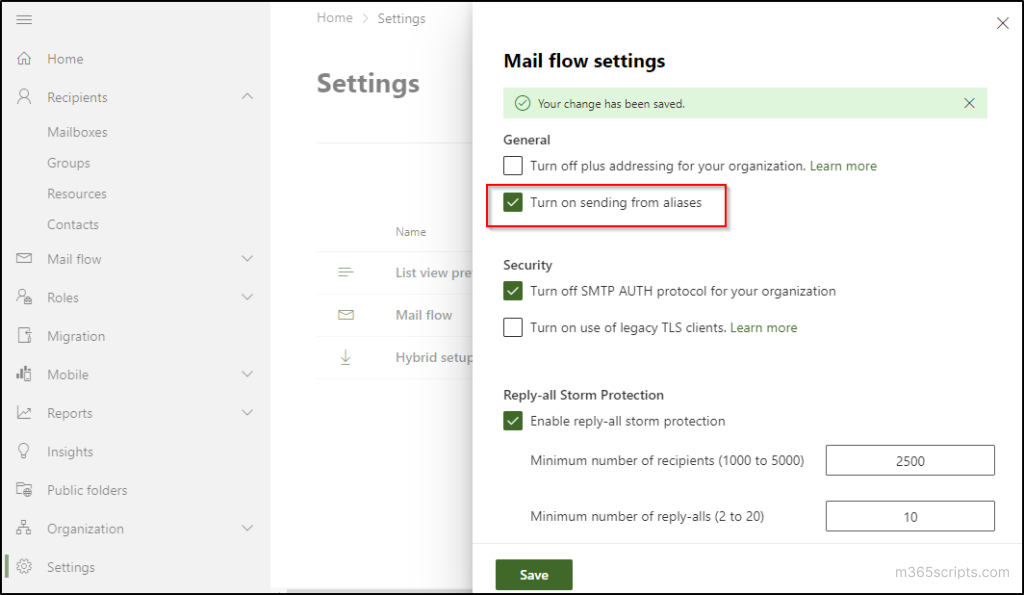This screenshot has height=595, width=1024.
Task: Click the minimum number of recipients field
Action: coord(910,460)
